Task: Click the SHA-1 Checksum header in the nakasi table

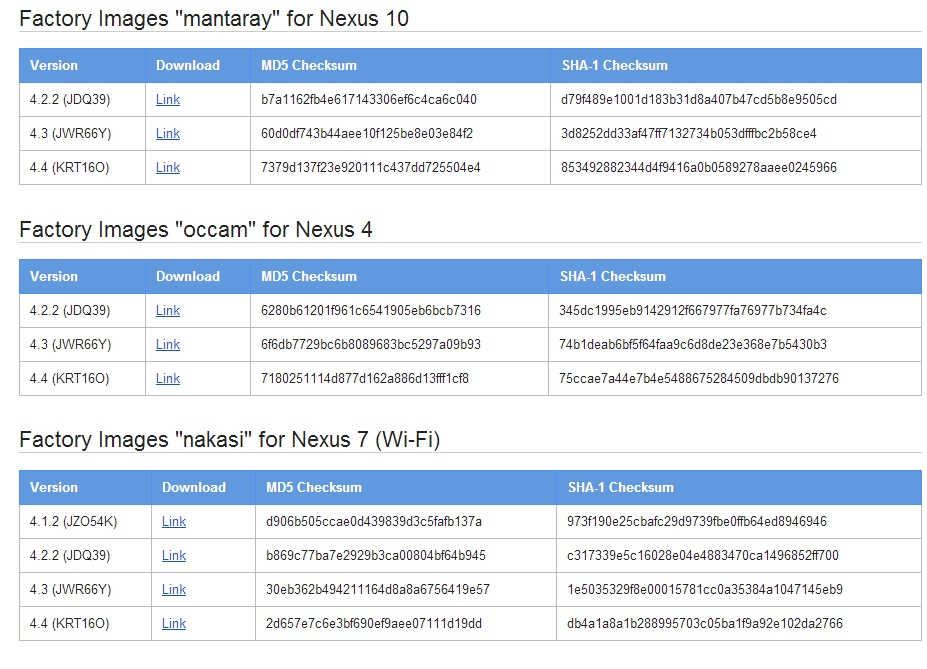Action: point(621,488)
